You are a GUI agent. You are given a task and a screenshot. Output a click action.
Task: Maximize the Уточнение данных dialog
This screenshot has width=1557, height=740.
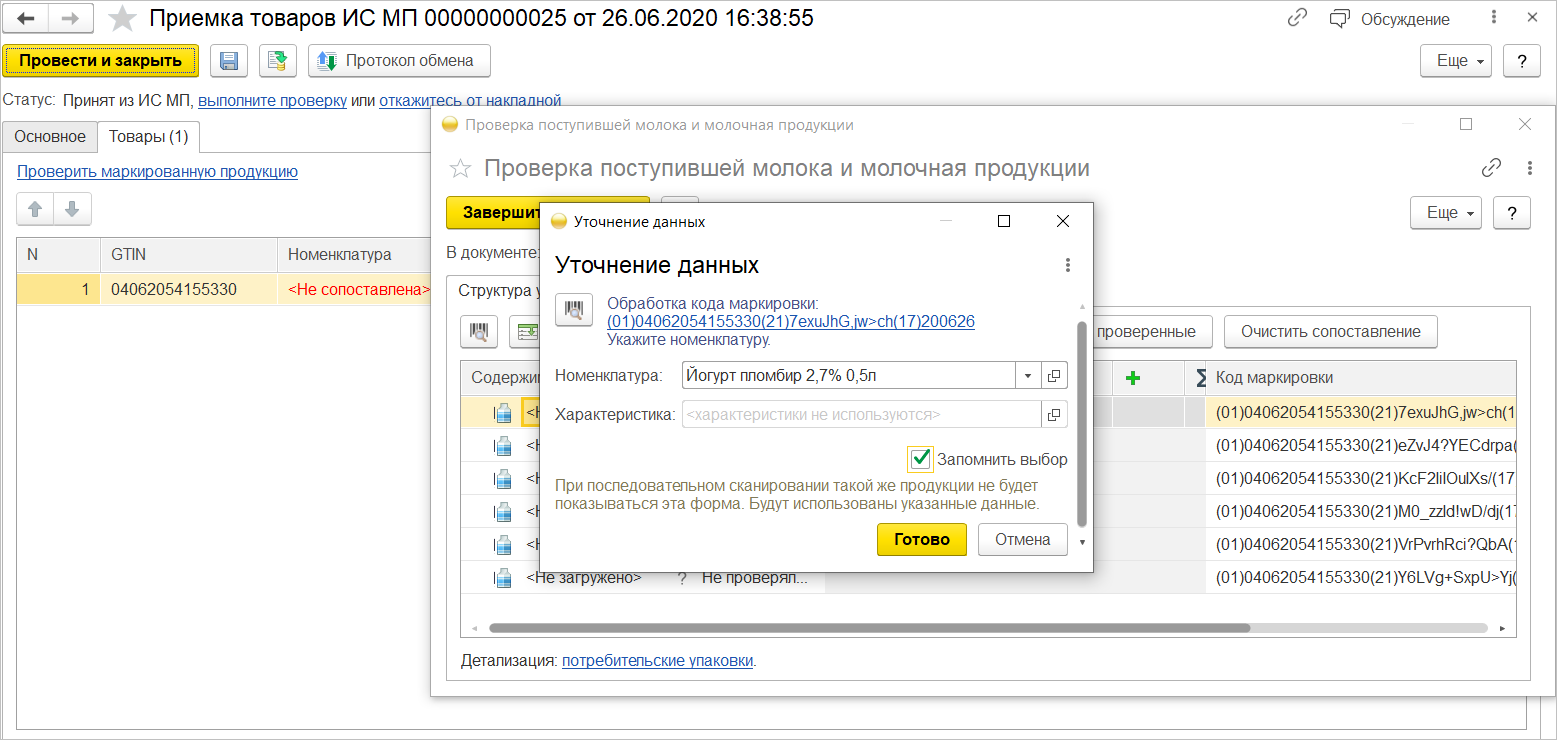point(1004,221)
